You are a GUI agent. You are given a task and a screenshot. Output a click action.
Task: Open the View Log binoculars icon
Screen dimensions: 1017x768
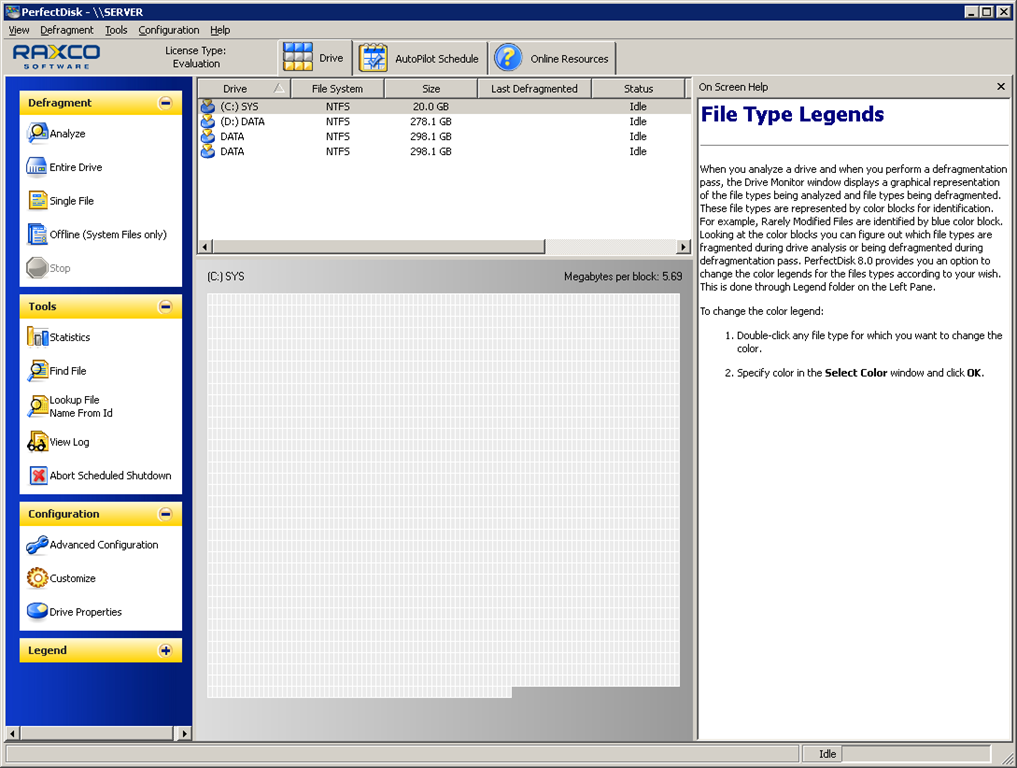[x=37, y=442]
